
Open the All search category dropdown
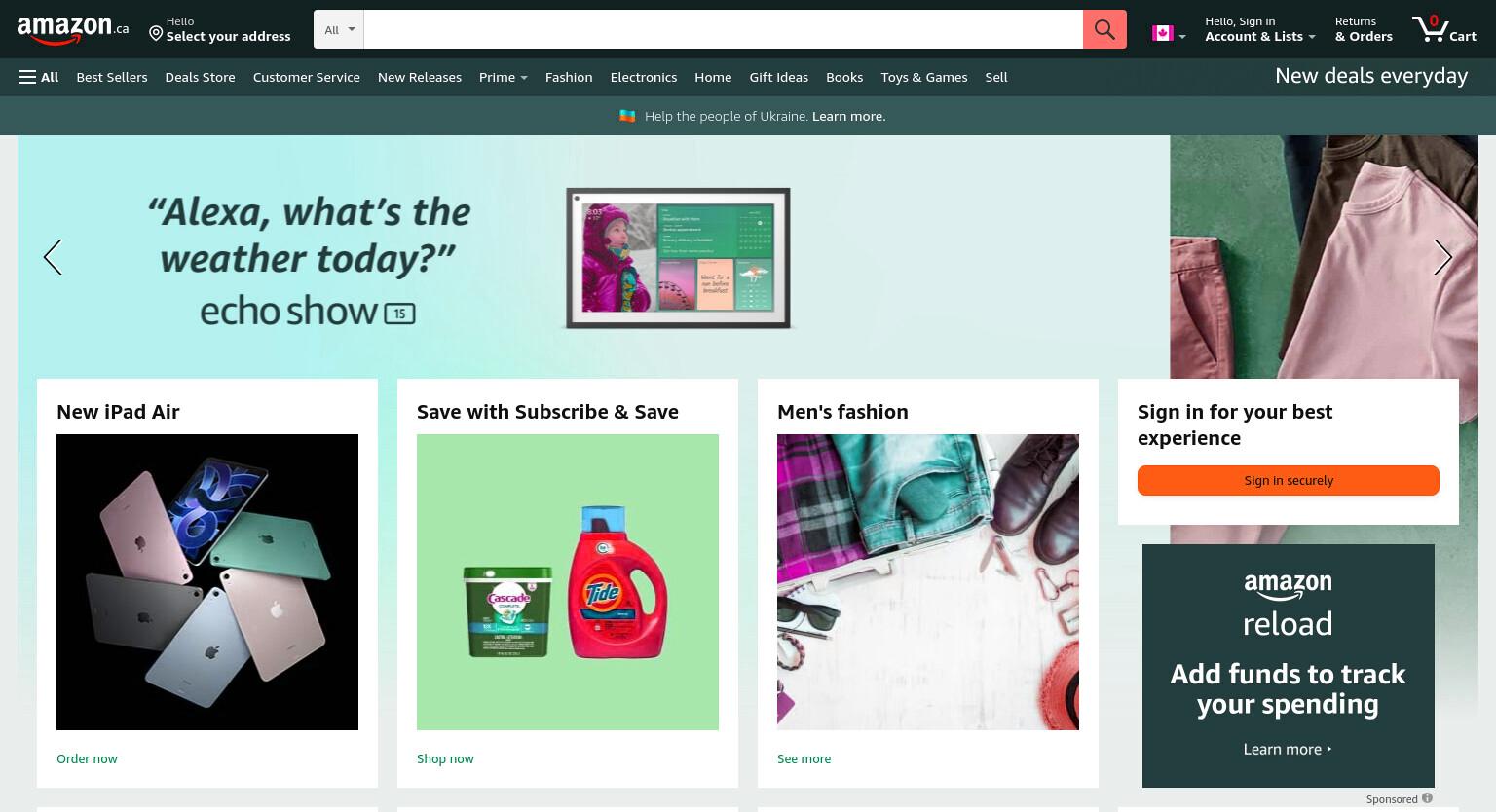click(339, 29)
